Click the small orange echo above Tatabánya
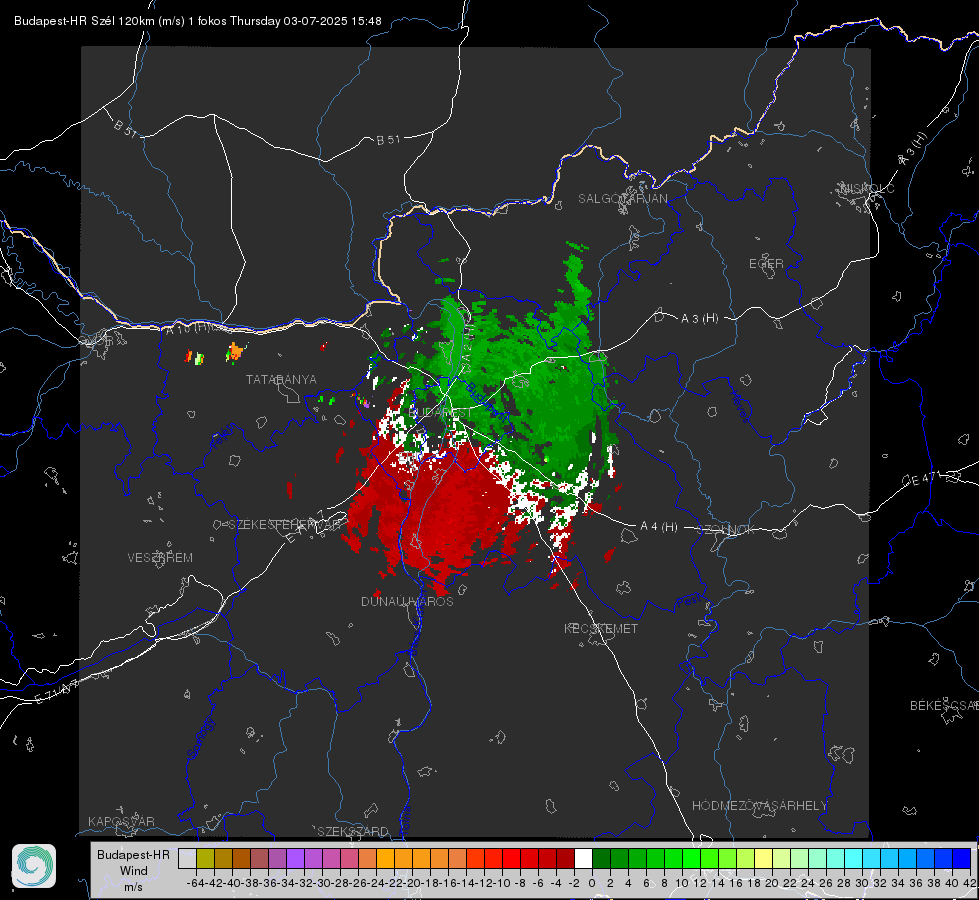 (235, 352)
